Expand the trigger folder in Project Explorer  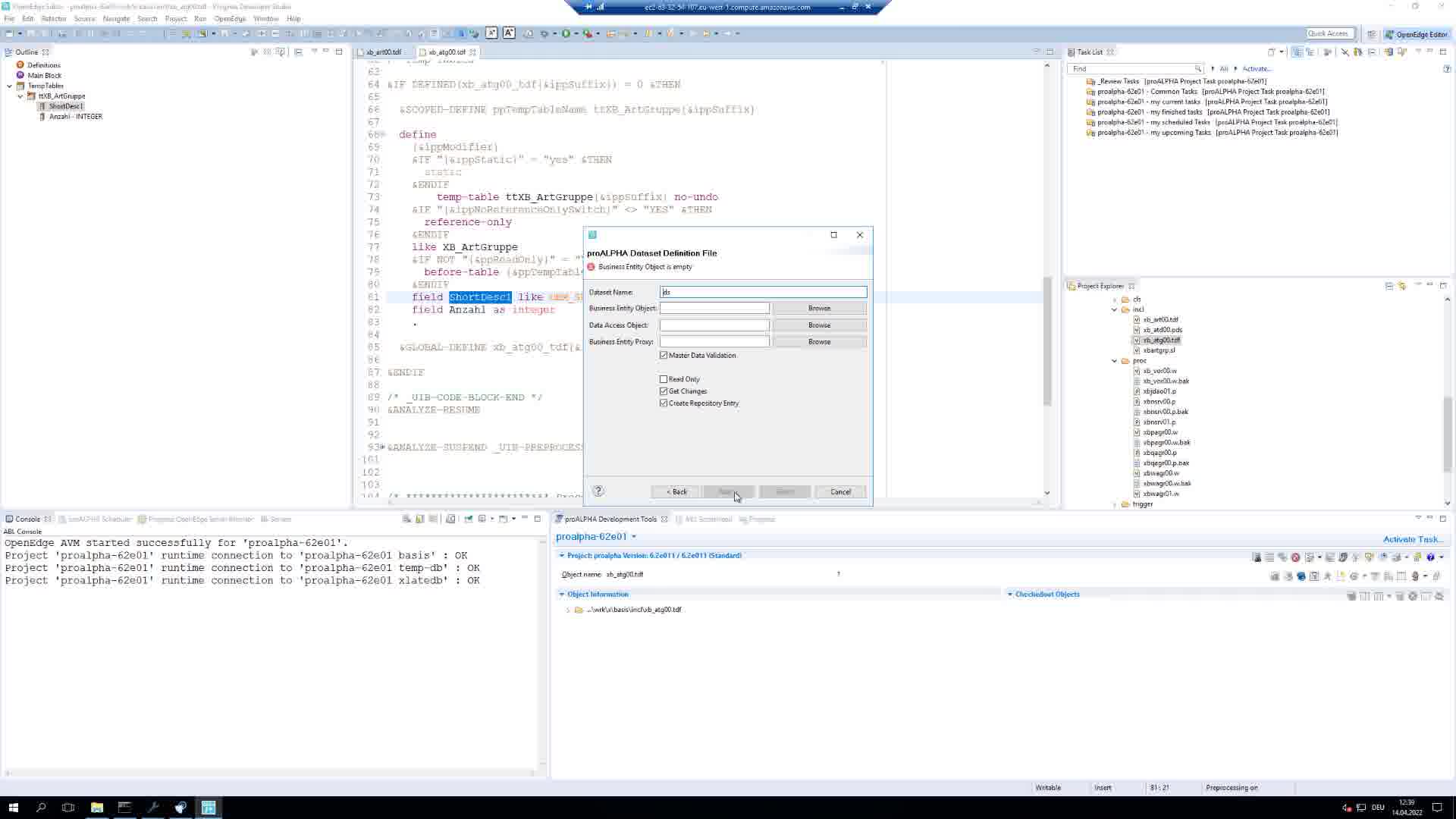click(x=1115, y=504)
